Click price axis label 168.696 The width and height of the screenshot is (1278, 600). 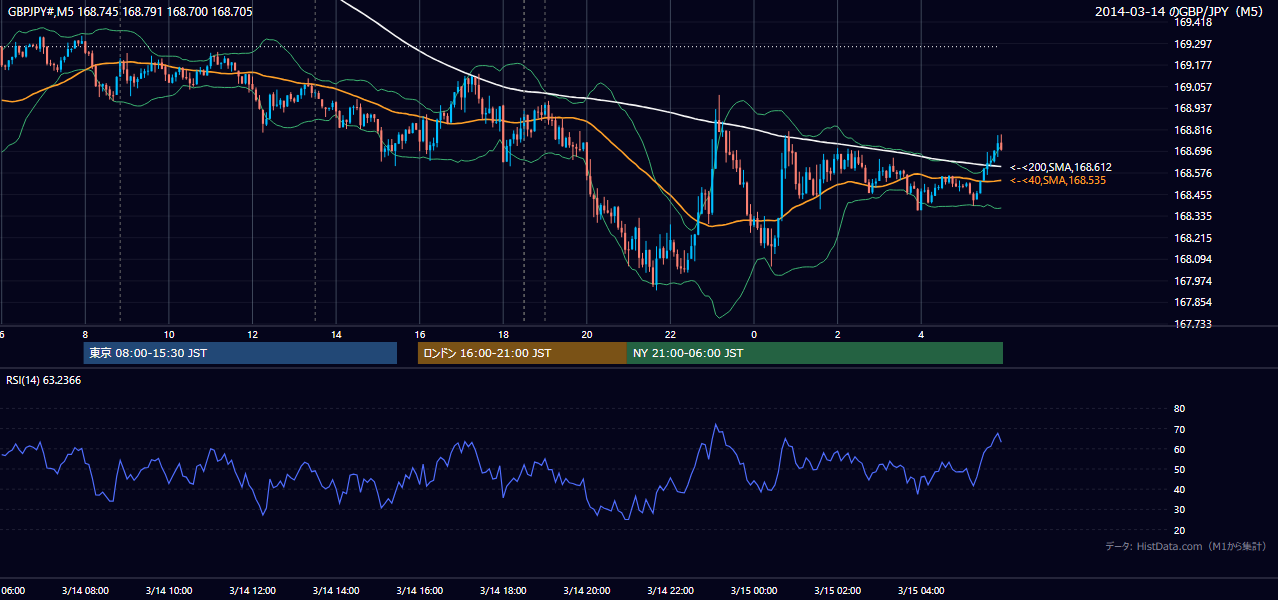pos(1193,151)
